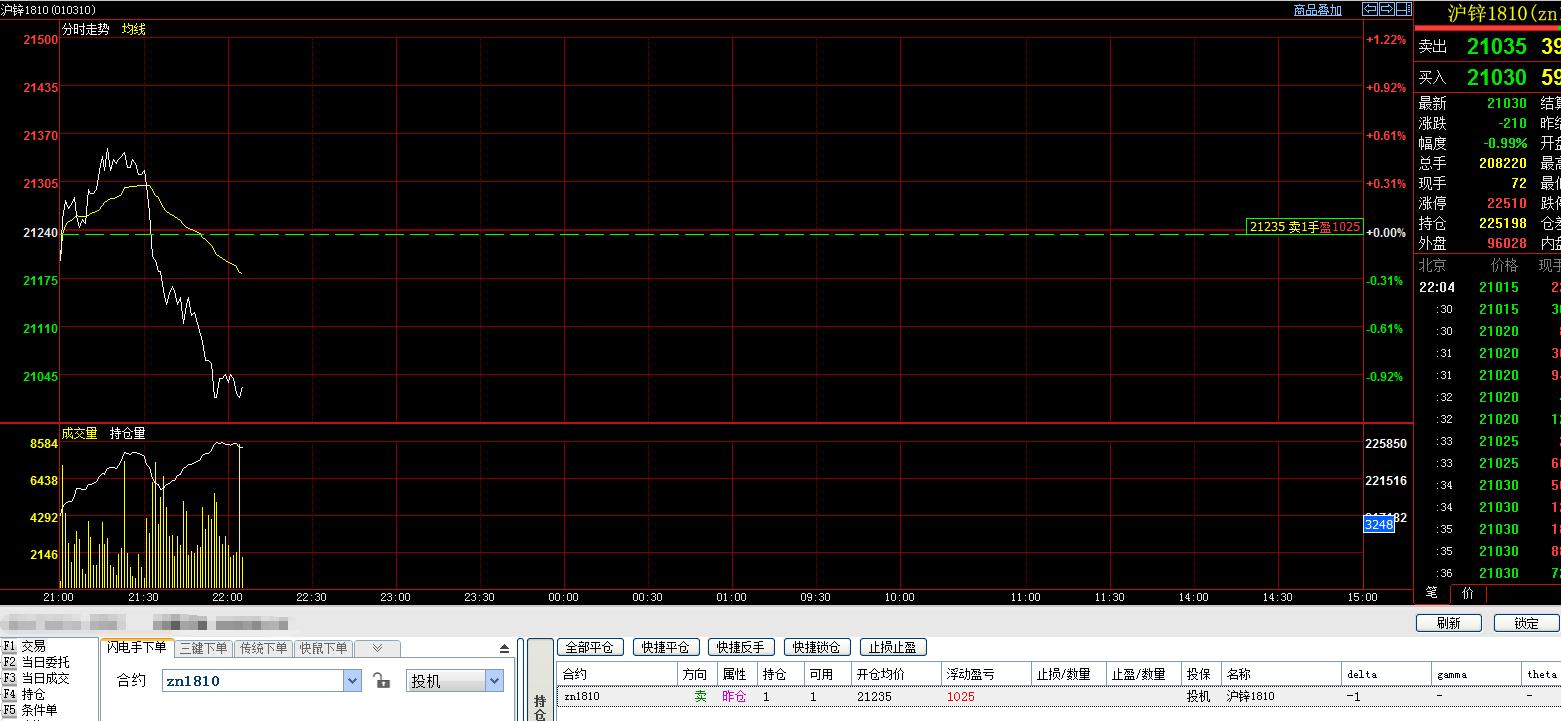
Task: Click the blue 3248 volume marker
Action: [1379, 524]
